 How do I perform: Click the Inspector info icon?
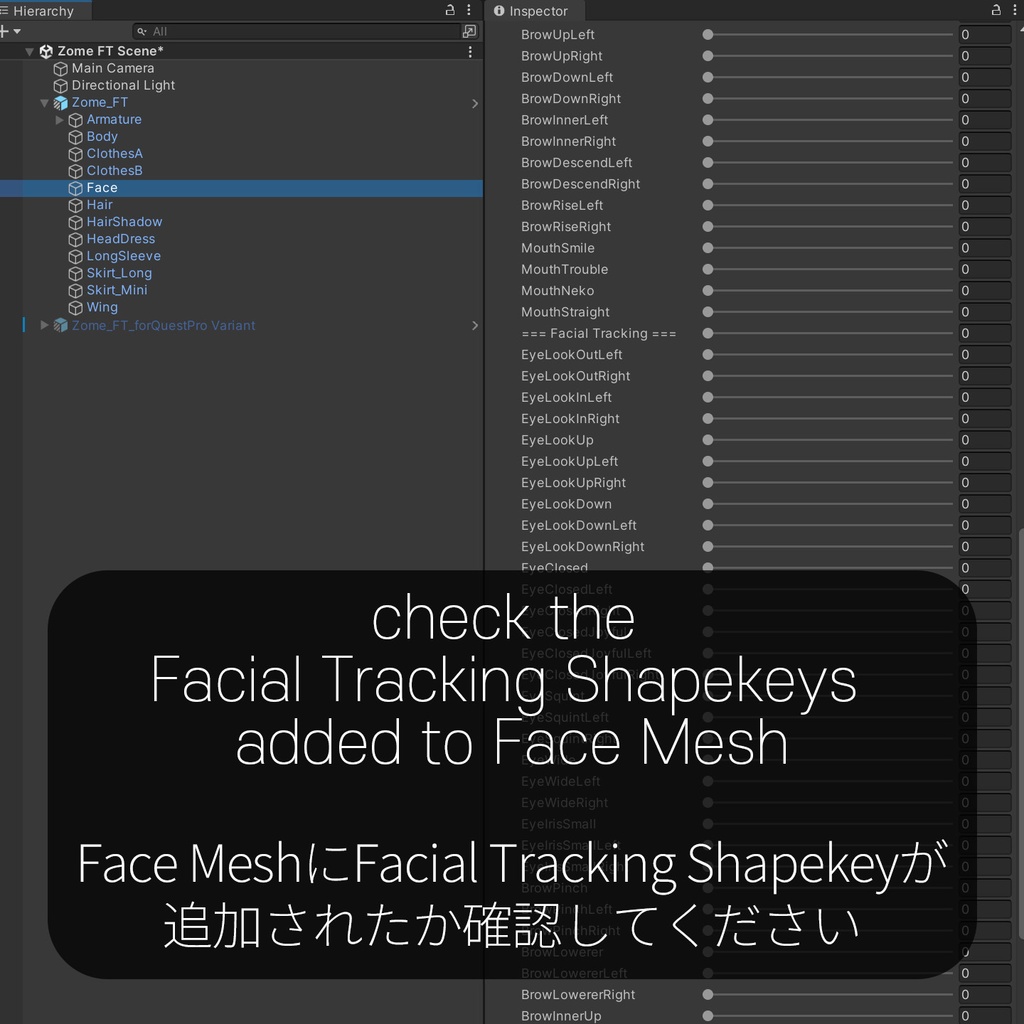[x=498, y=11]
